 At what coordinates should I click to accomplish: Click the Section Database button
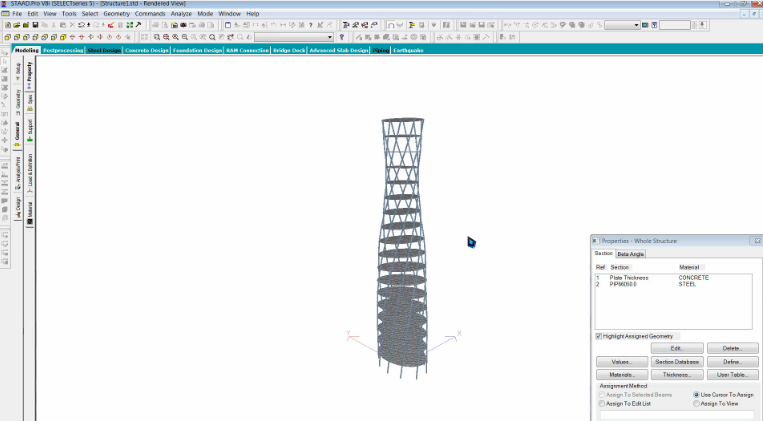[x=677, y=362]
